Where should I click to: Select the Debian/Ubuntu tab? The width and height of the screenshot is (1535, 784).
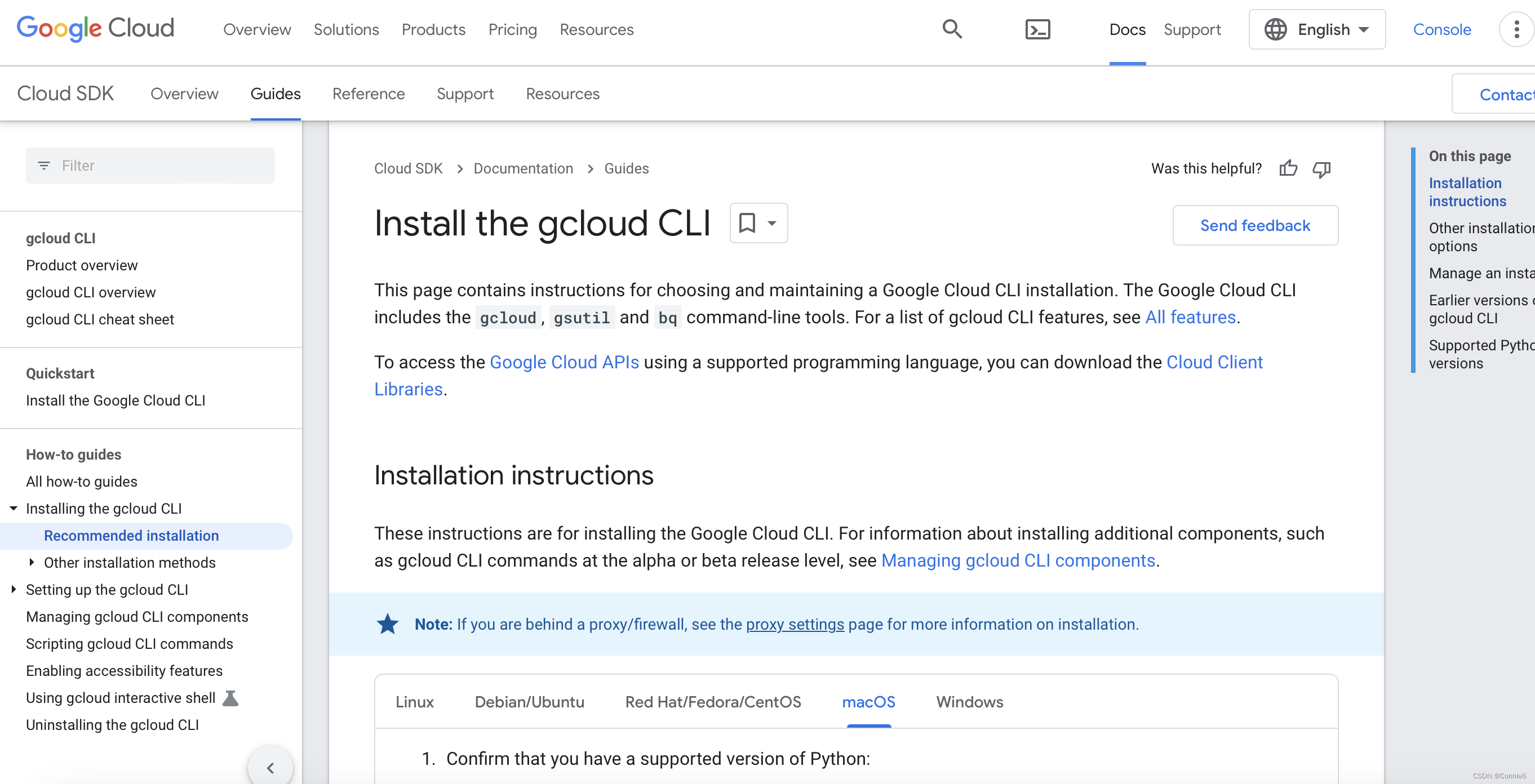pyautogui.click(x=529, y=702)
